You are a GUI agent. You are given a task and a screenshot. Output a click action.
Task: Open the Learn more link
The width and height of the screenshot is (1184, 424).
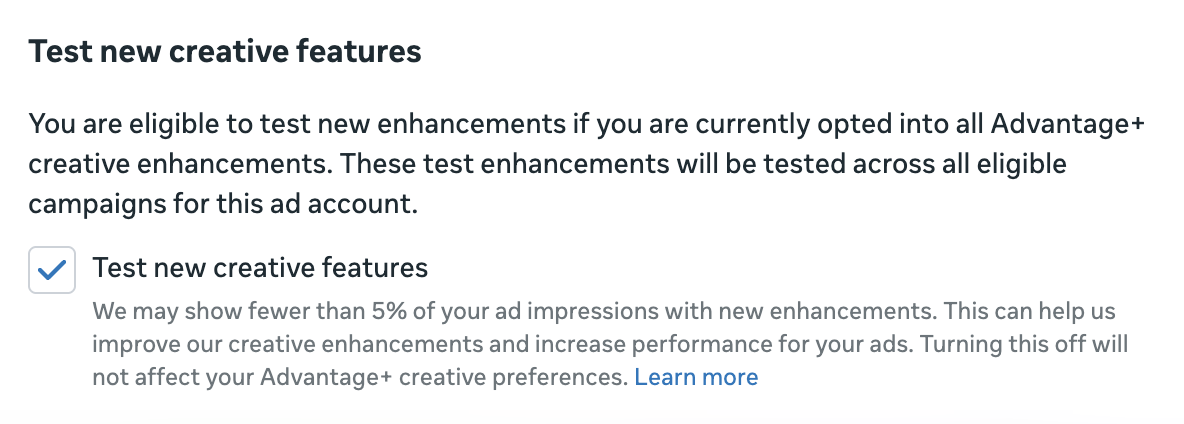696,377
